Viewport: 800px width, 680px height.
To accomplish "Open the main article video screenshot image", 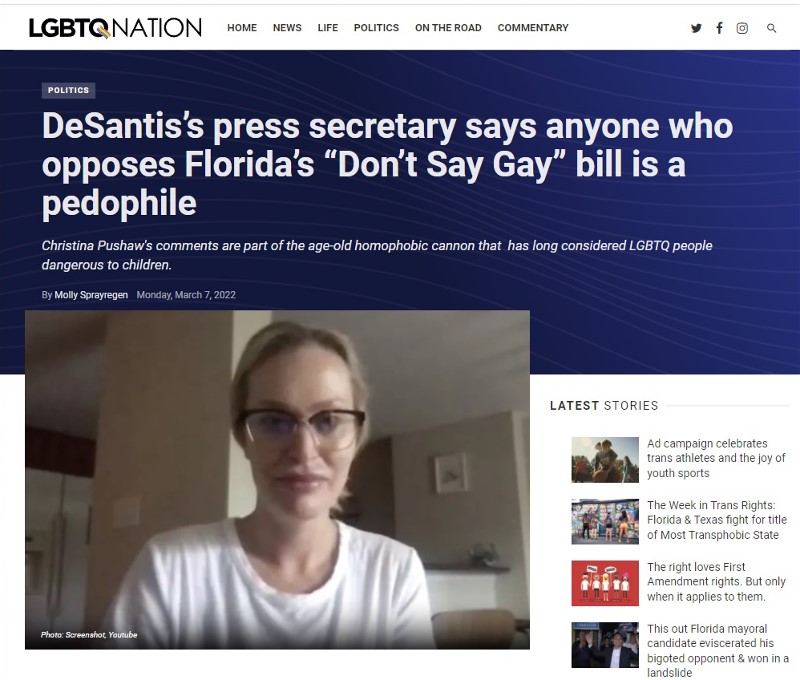I will (278, 480).
